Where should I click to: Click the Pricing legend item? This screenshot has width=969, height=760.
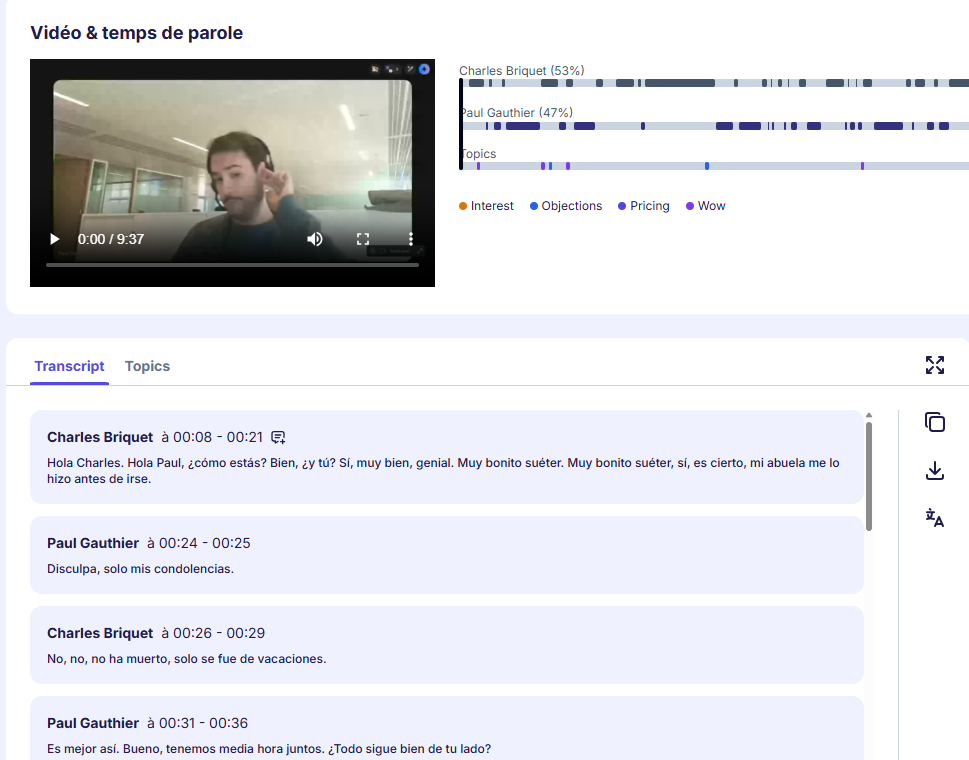point(644,206)
